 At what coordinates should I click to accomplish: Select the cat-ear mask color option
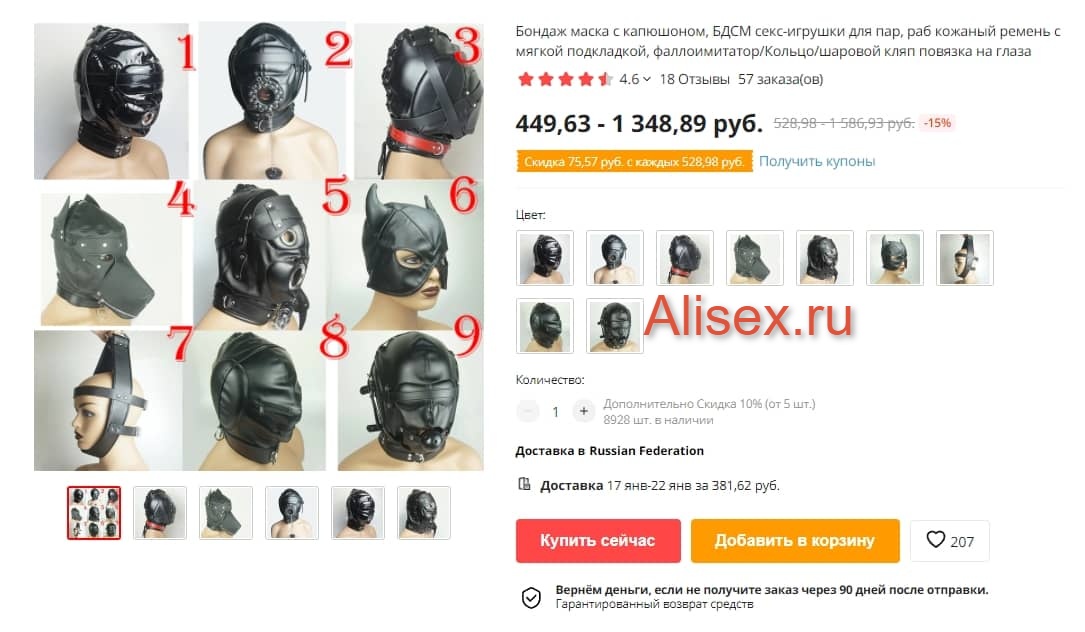(895, 258)
